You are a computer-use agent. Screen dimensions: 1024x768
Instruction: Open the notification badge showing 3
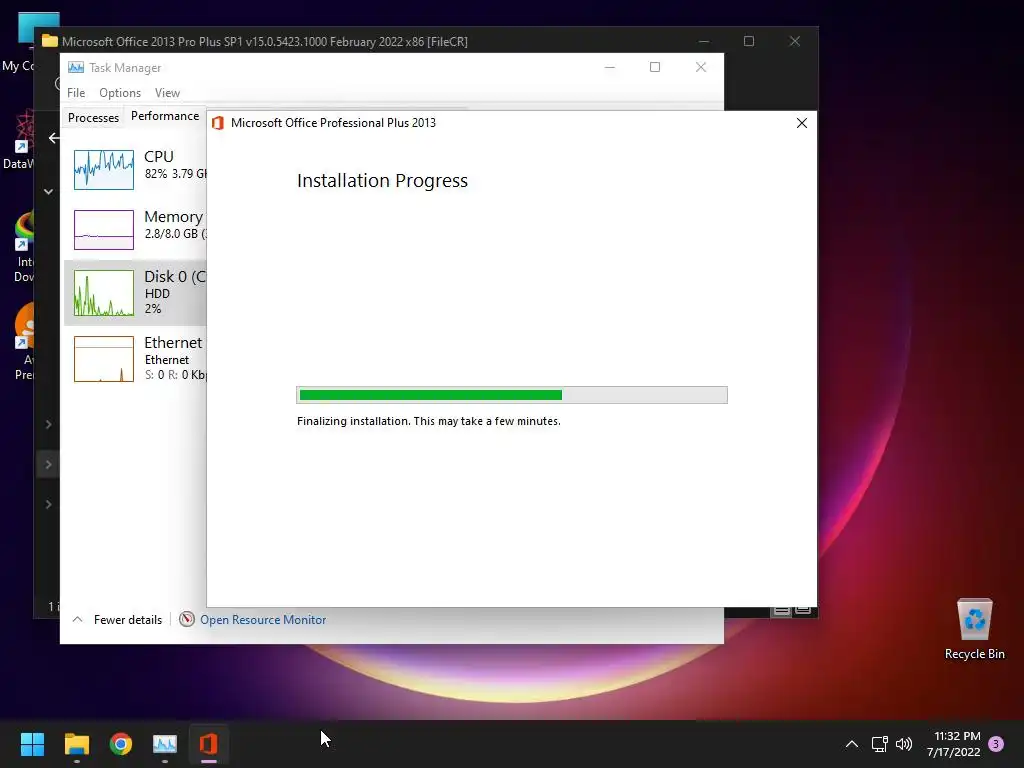pyautogui.click(x=996, y=743)
